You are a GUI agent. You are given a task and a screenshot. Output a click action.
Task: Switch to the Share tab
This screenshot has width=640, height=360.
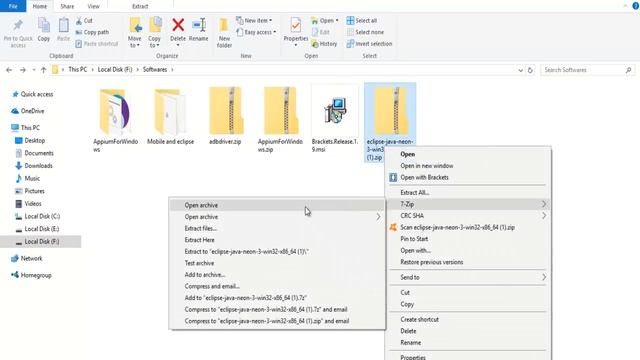pyautogui.click(x=67, y=6)
